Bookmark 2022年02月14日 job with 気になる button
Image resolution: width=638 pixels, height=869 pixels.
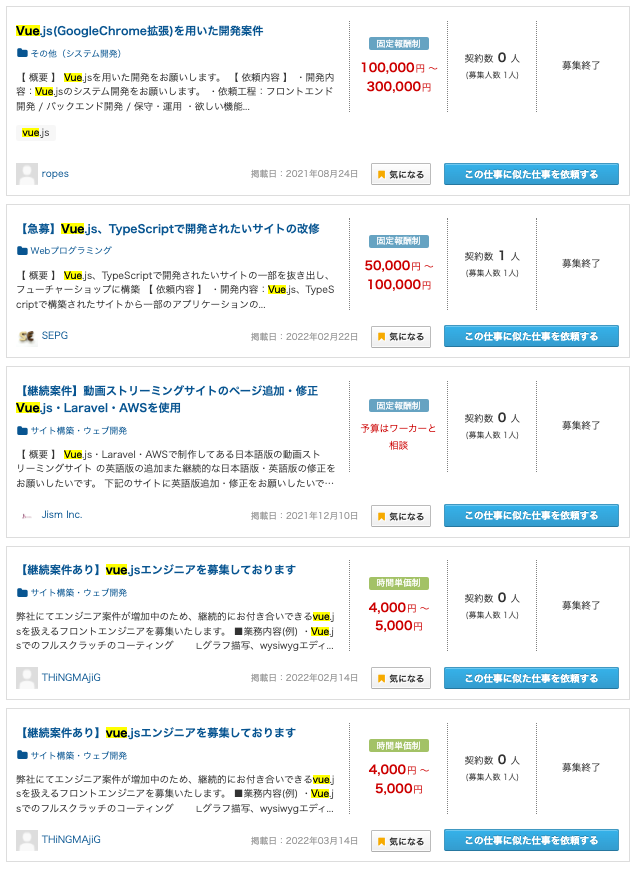pyautogui.click(x=401, y=678)
